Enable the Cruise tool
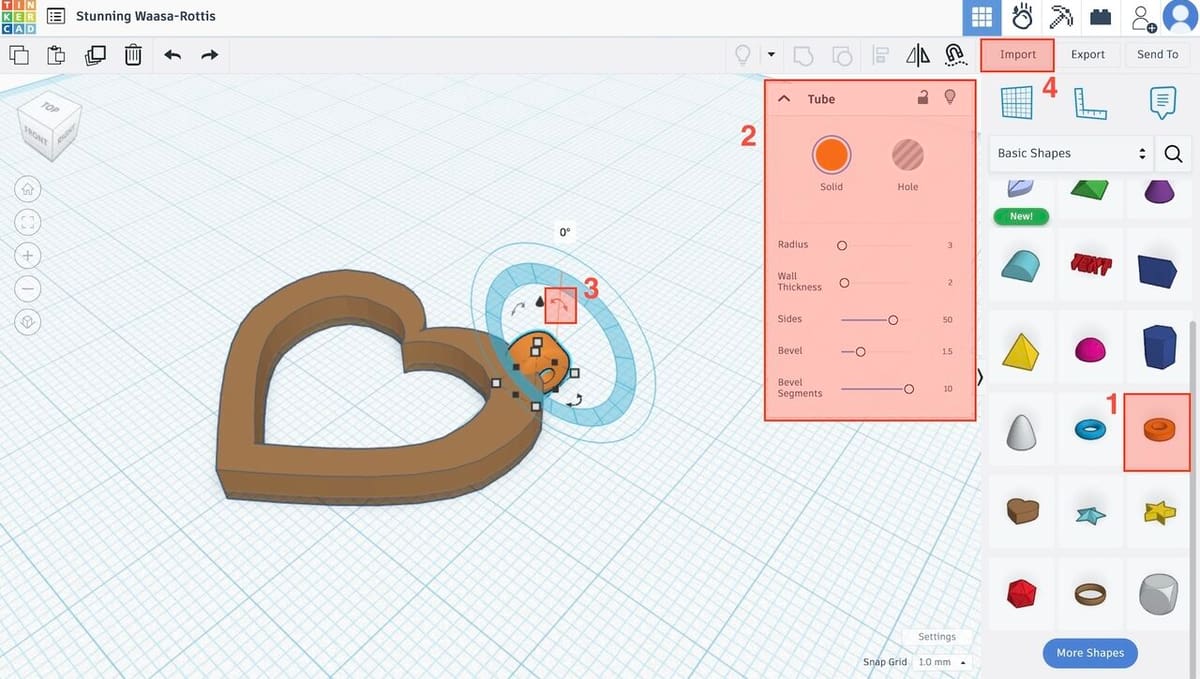 [954, 55]
